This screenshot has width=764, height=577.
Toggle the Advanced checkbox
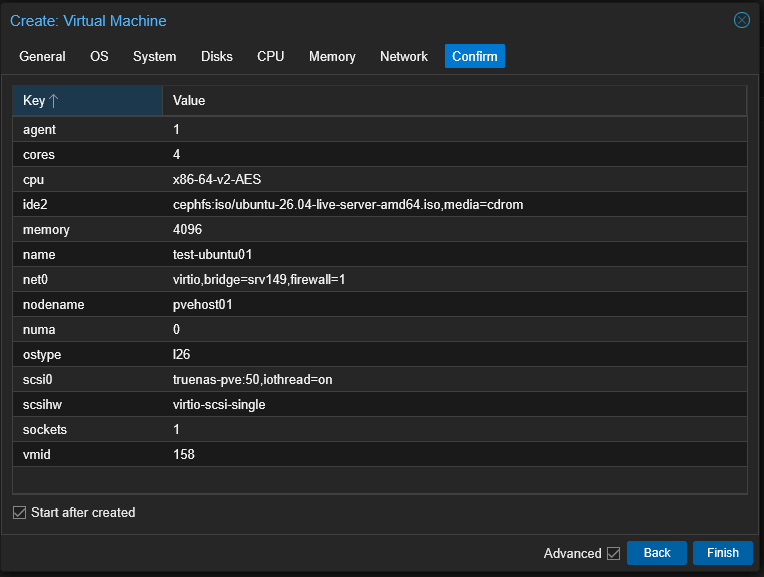point(613,553)
